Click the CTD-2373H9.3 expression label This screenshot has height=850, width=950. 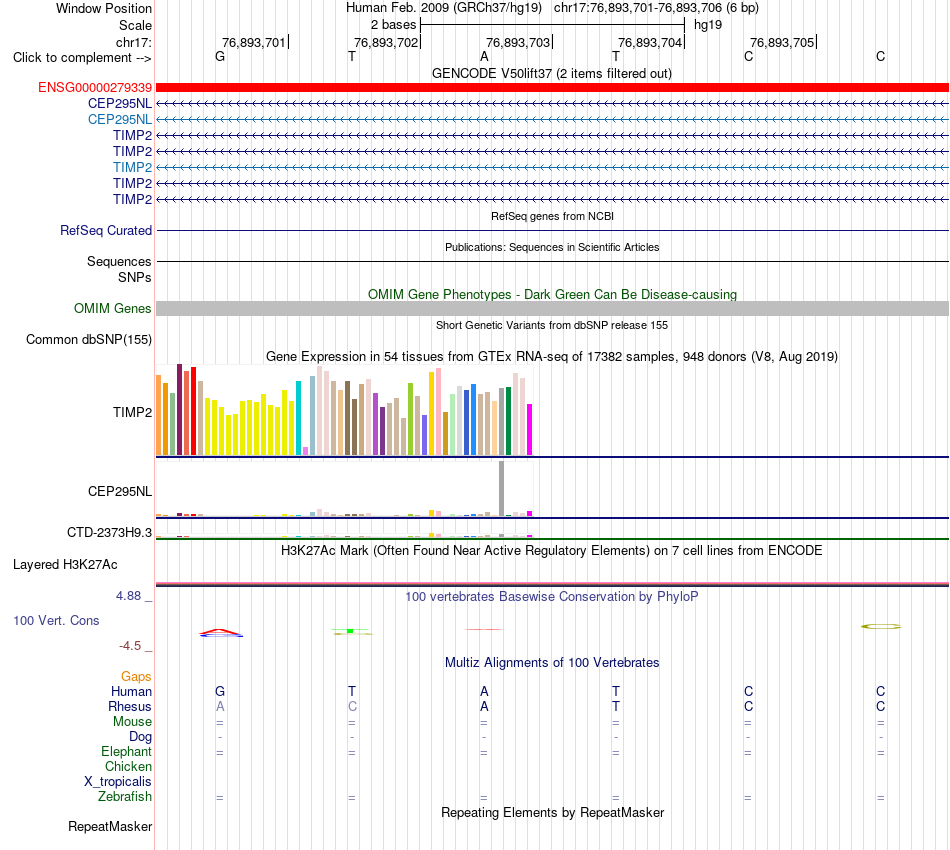point(110,533)
